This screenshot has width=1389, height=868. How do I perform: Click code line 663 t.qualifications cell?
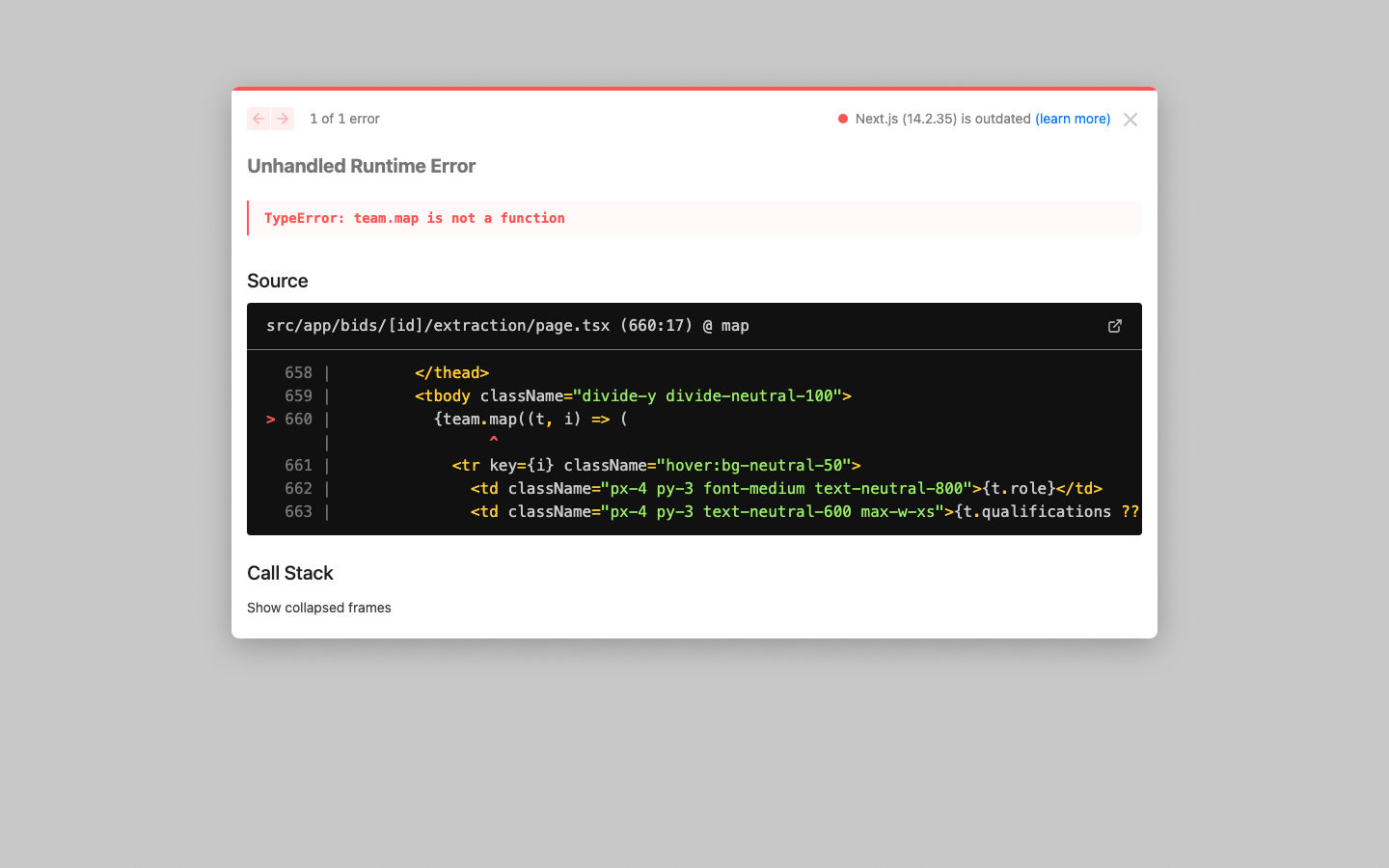(804, 511)
